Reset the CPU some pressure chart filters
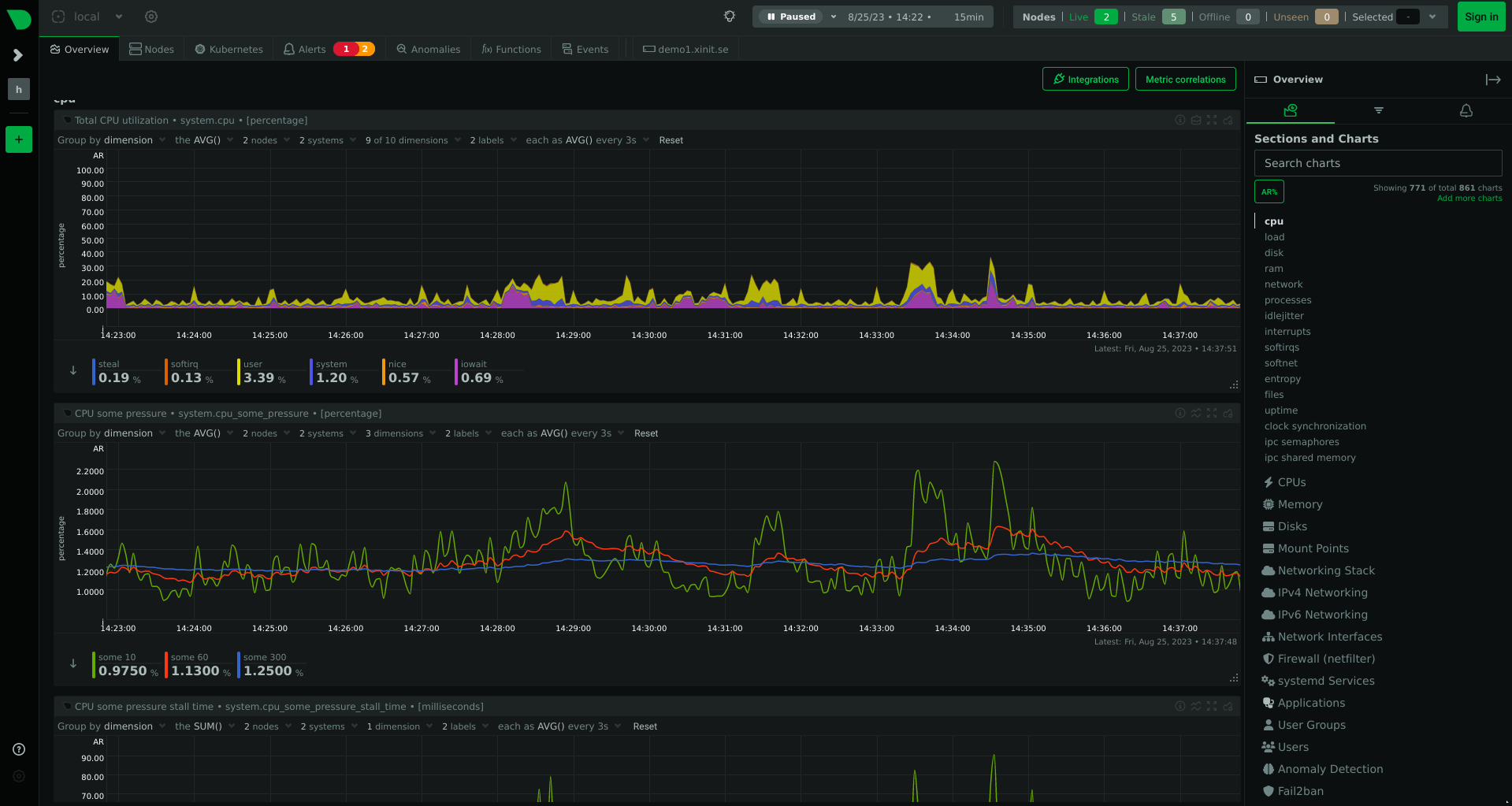The width and height of the screenshot is (1512, 806). click(646, 433)
